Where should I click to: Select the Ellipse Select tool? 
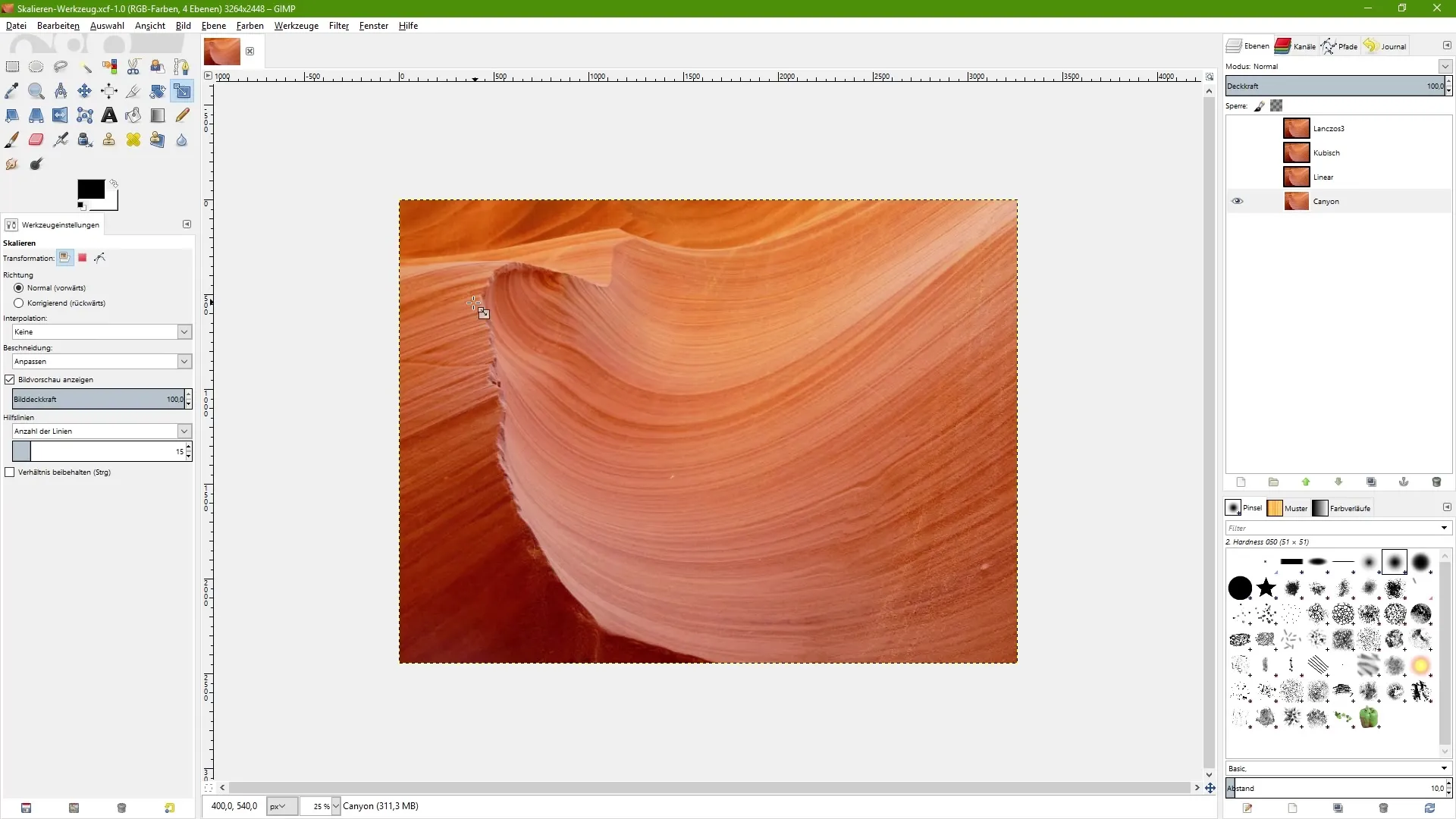point(36,67)
